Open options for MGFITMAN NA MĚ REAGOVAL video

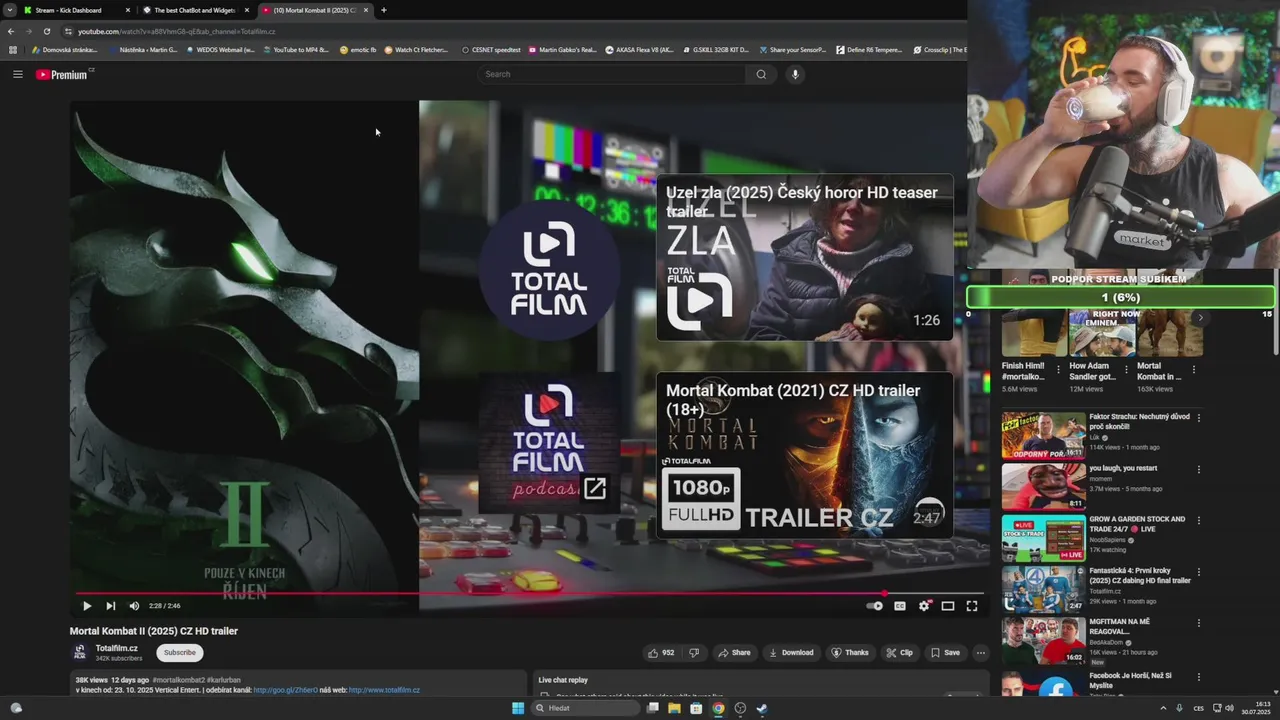coord(1199,624)
